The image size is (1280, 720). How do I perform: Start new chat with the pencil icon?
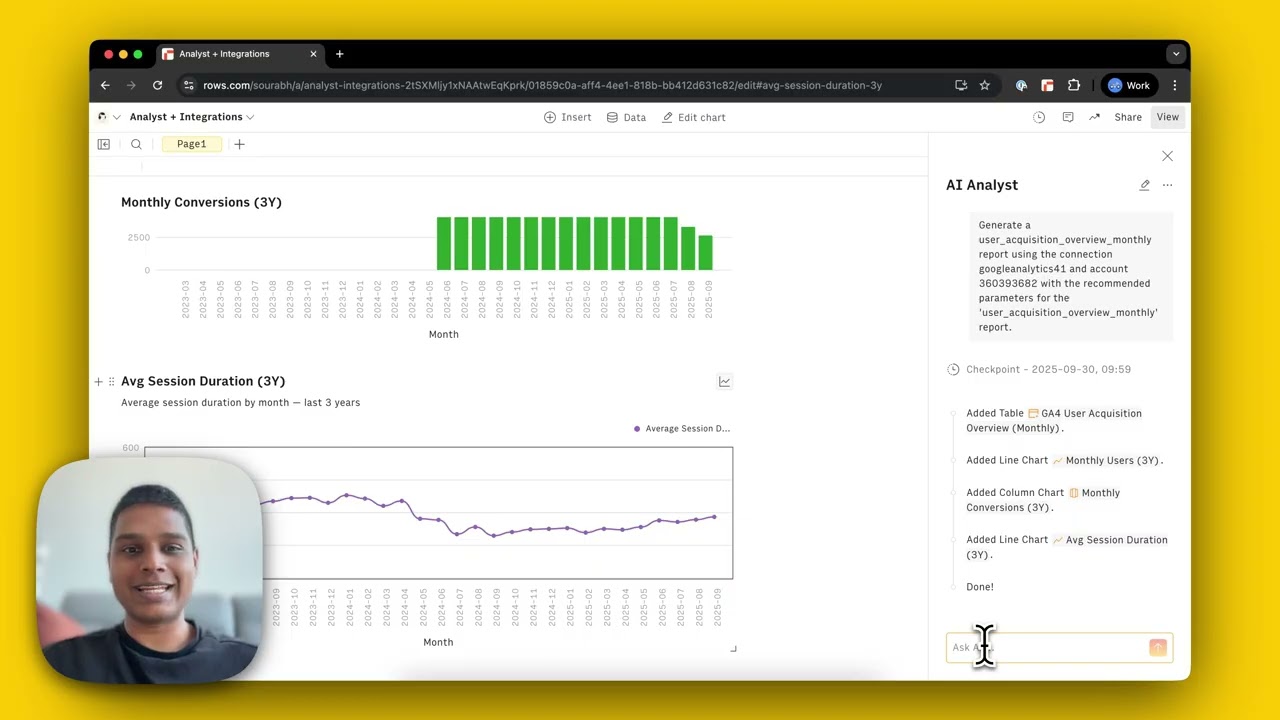point(1145,185)
